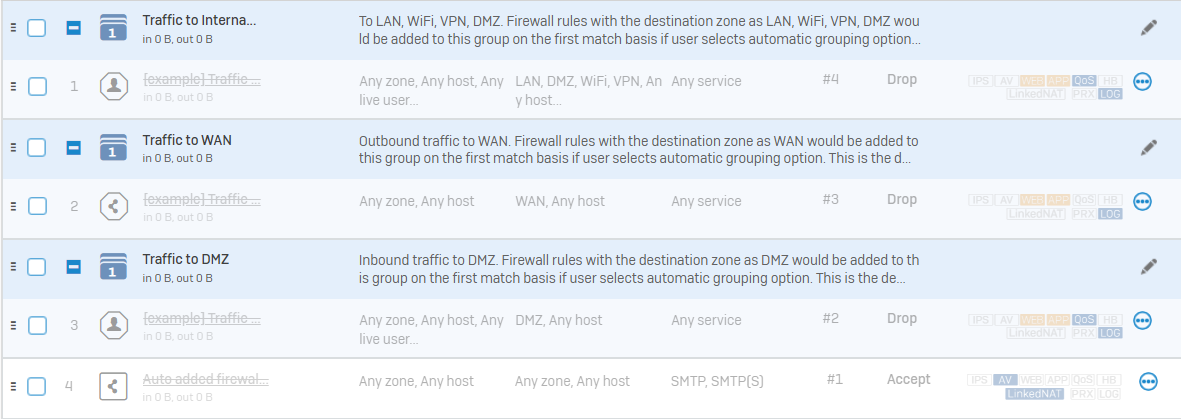Viewport: 1181px width, 419px height.
Task: Collapse the Traffic to WAN group
Action: tap(73, 148)
